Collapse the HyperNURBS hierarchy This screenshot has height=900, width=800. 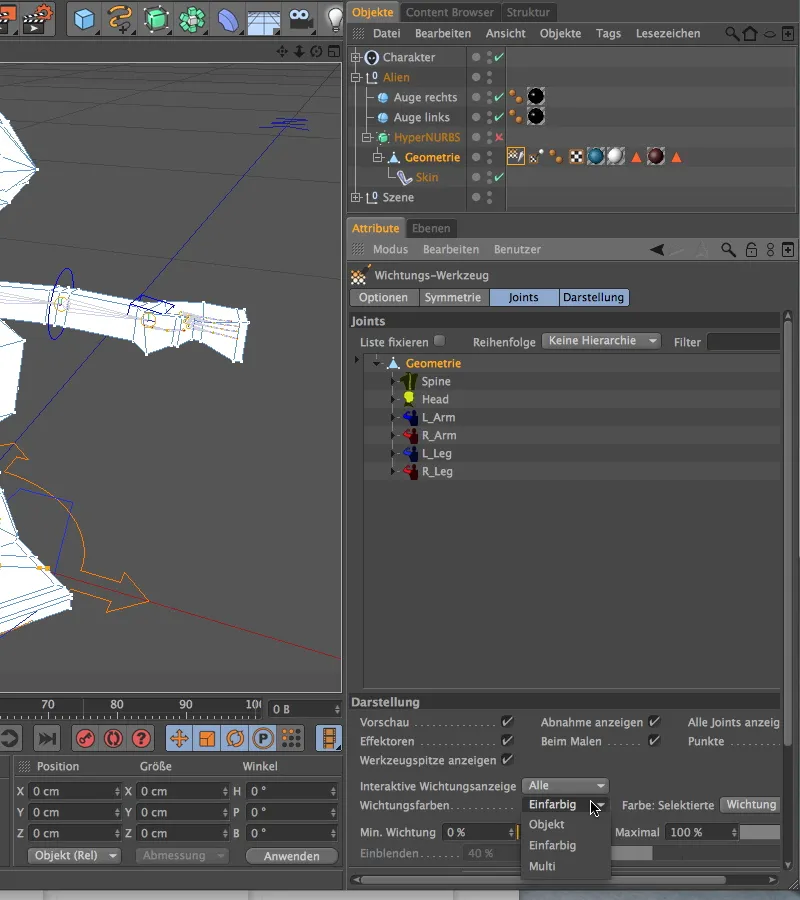pyautogui.click(x=367, y=137)
